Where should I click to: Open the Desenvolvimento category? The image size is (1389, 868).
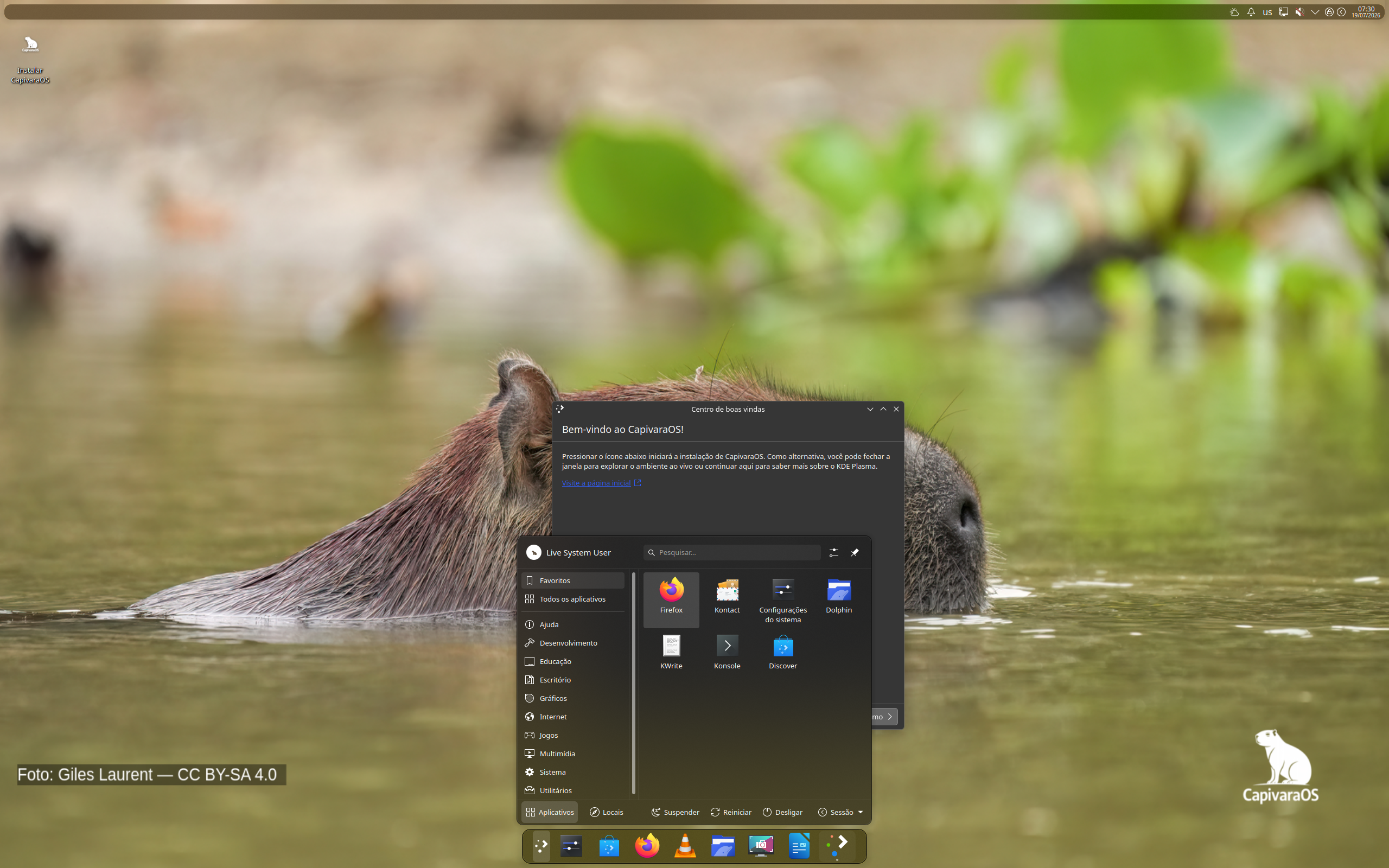click(572, 643)
